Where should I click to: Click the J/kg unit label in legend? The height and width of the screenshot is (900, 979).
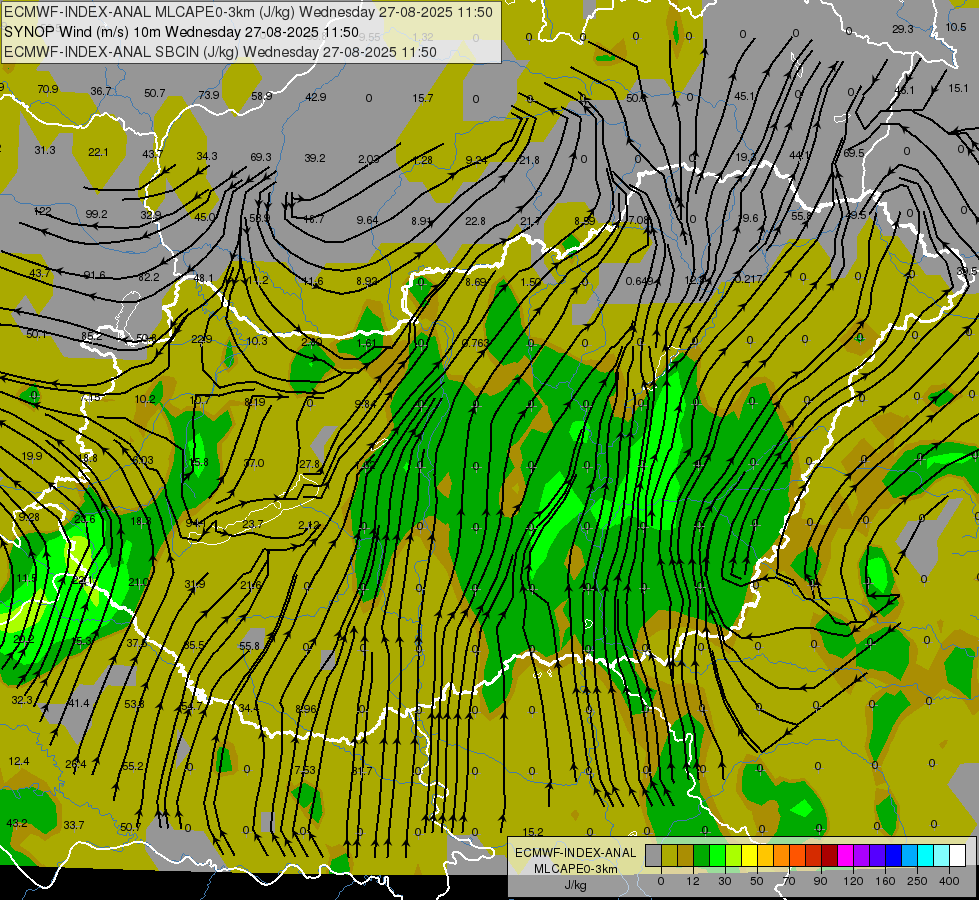576,885
